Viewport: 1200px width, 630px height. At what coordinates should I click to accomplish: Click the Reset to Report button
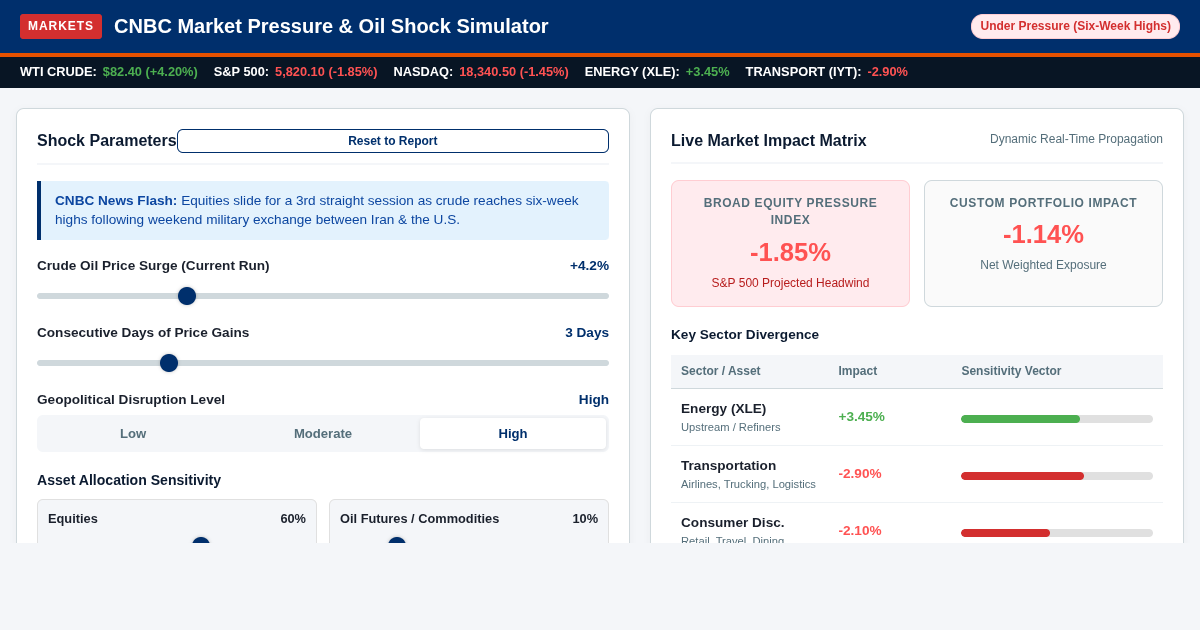pyautogui.click(x=393, y=141)
